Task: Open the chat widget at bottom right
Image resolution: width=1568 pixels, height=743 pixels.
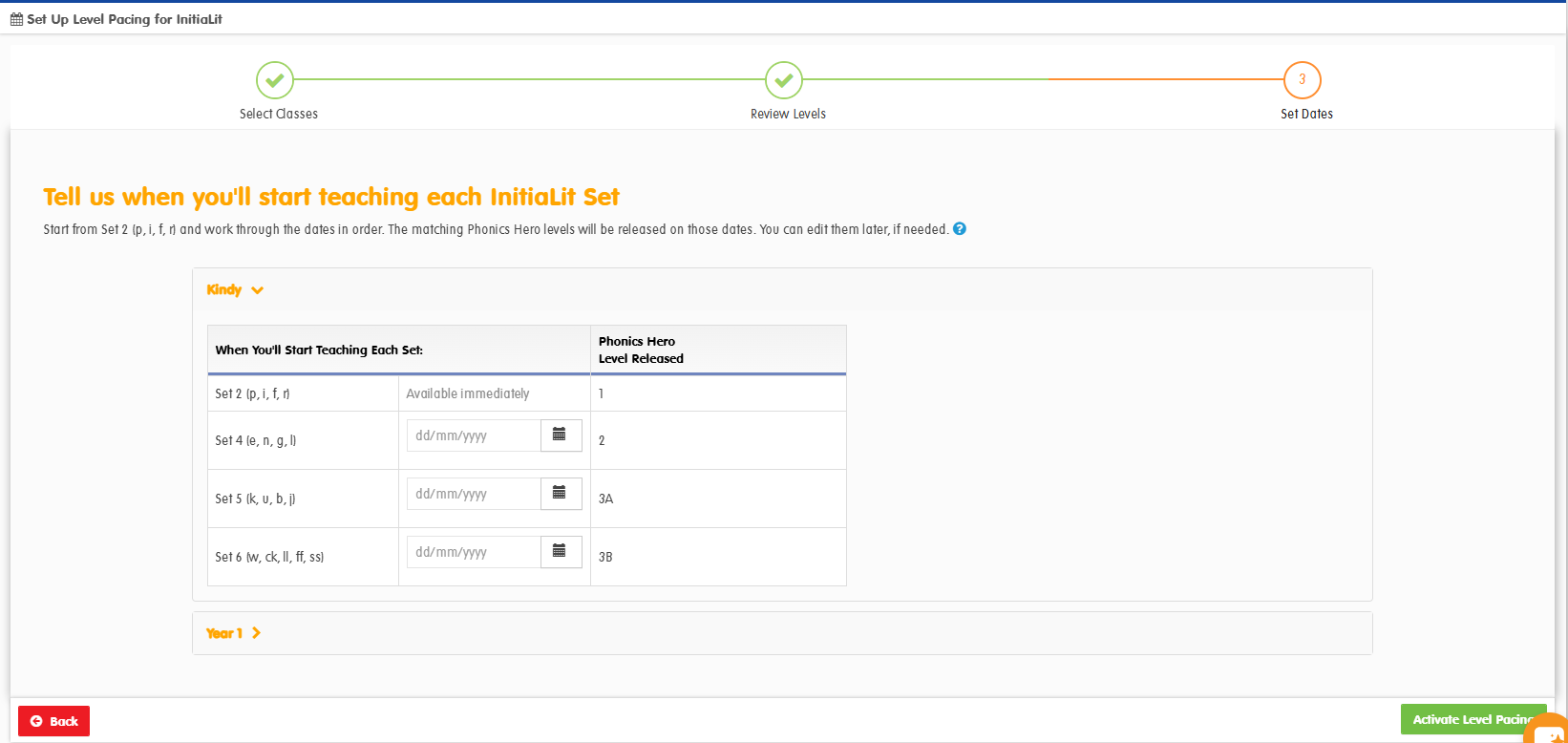Action: coord(1547,731)
